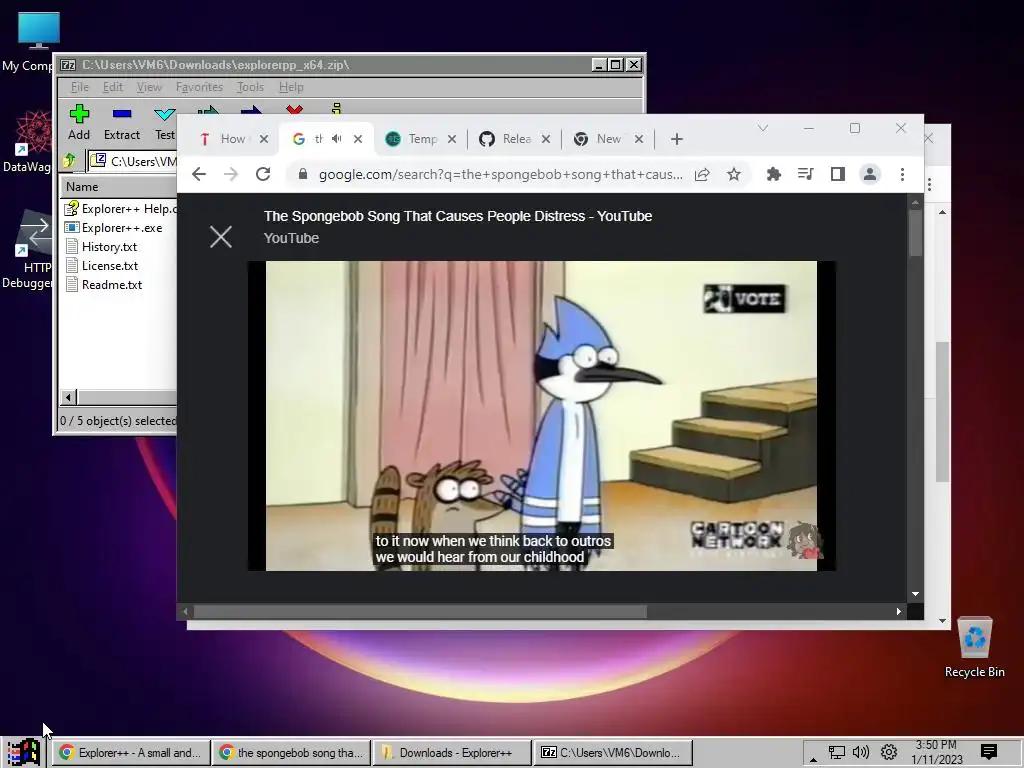This screenshot has width=1024, height=768.
Task: Open the Recycle Bin
Action: tap(974, 647)
